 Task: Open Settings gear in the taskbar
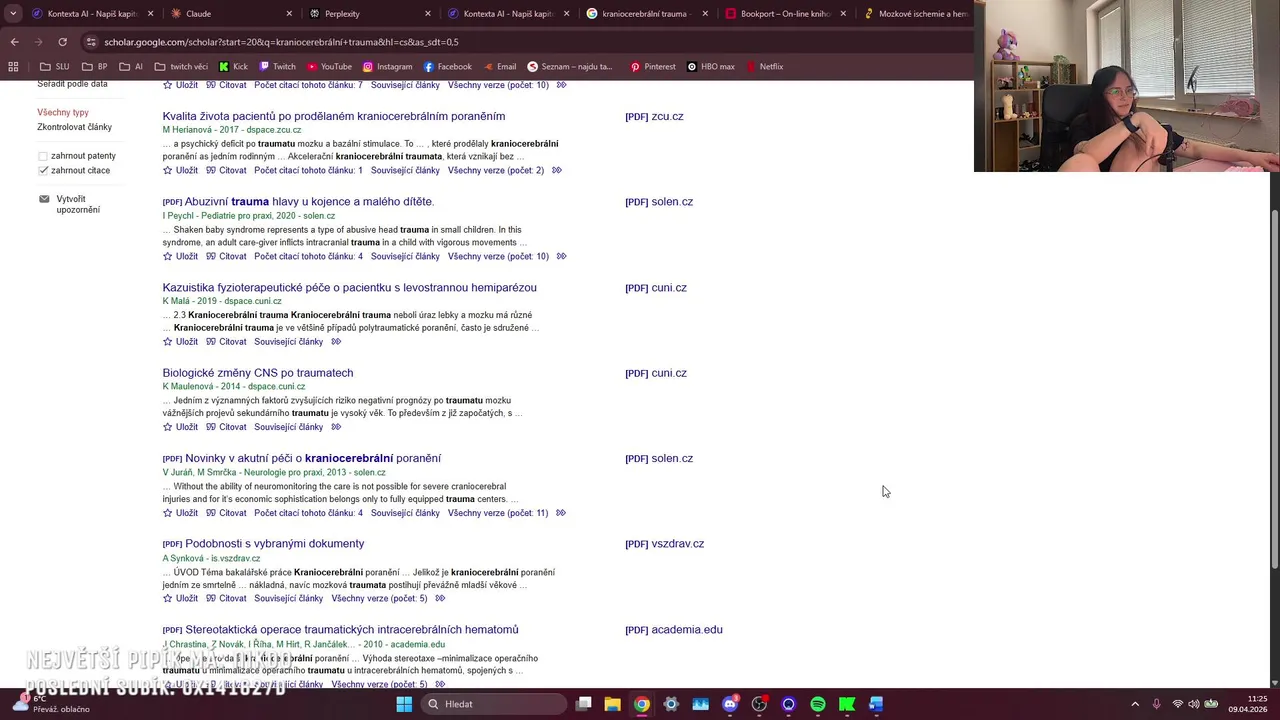671,704
